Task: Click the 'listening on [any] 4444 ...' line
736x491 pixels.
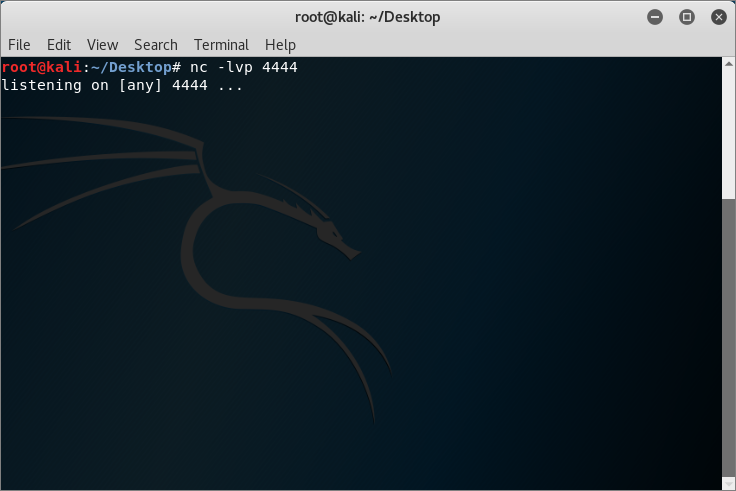Action: (x=122, y=85)
